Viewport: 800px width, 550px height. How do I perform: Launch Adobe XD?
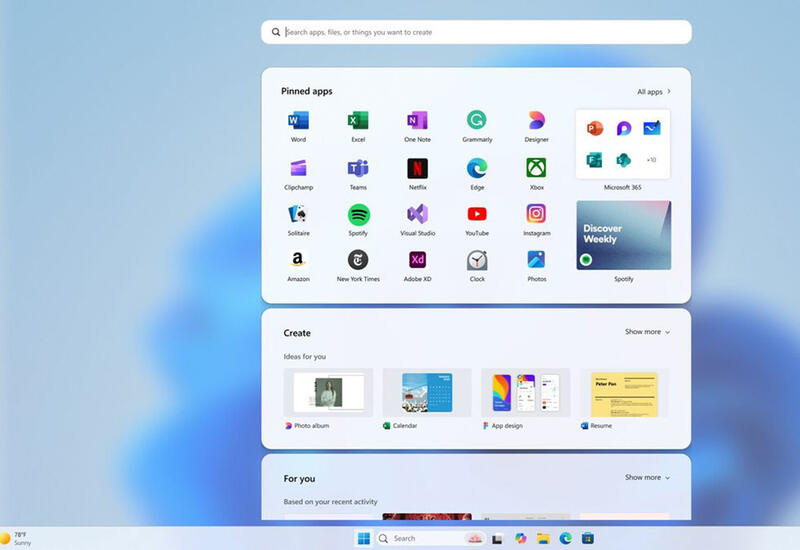tap(417, 260)
